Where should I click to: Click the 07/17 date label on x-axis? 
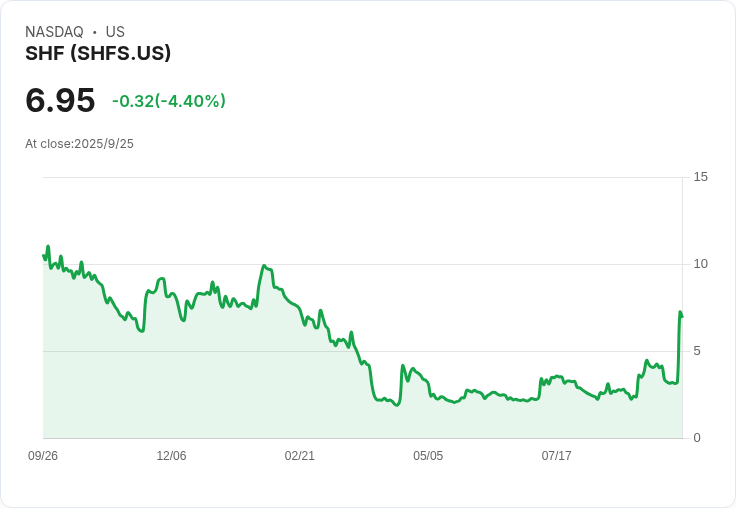point(556,455)
